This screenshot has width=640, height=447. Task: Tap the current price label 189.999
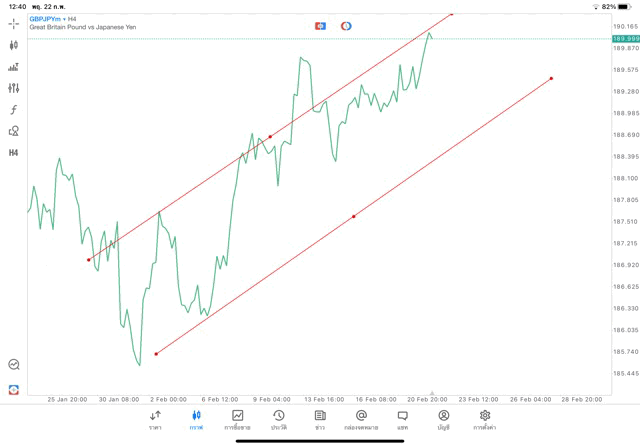pyautogui.click(x=625, y=38)
